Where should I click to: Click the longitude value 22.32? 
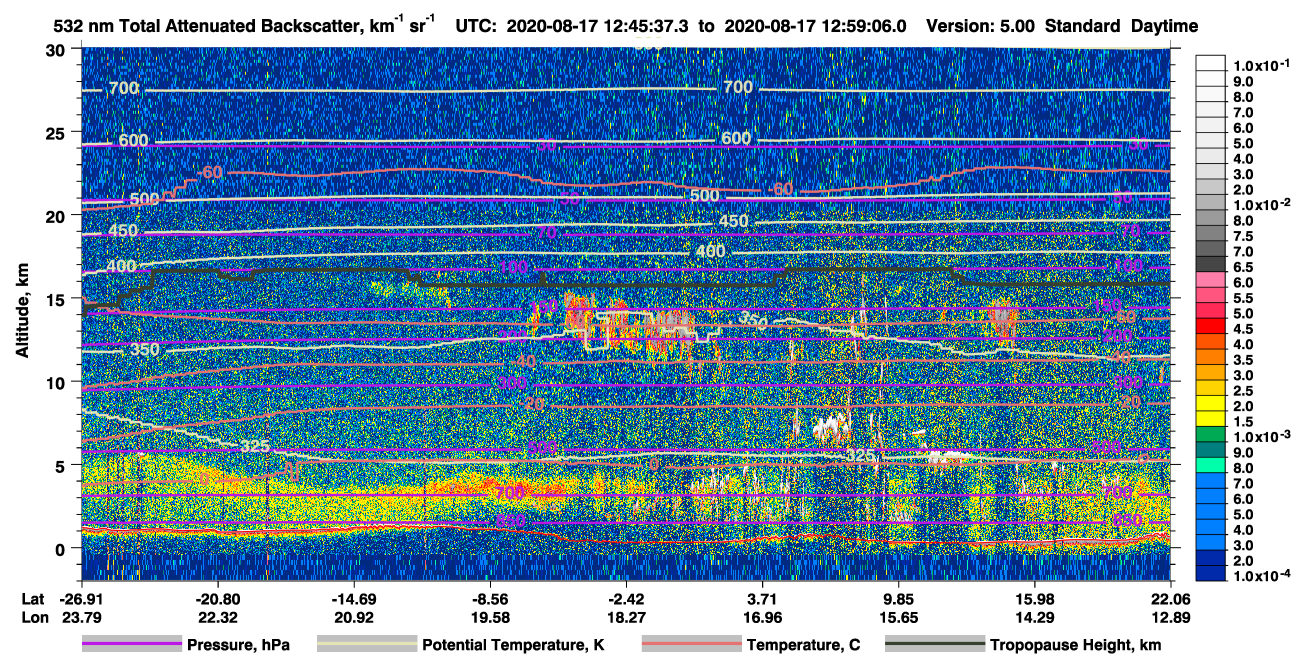coord(217,617)
